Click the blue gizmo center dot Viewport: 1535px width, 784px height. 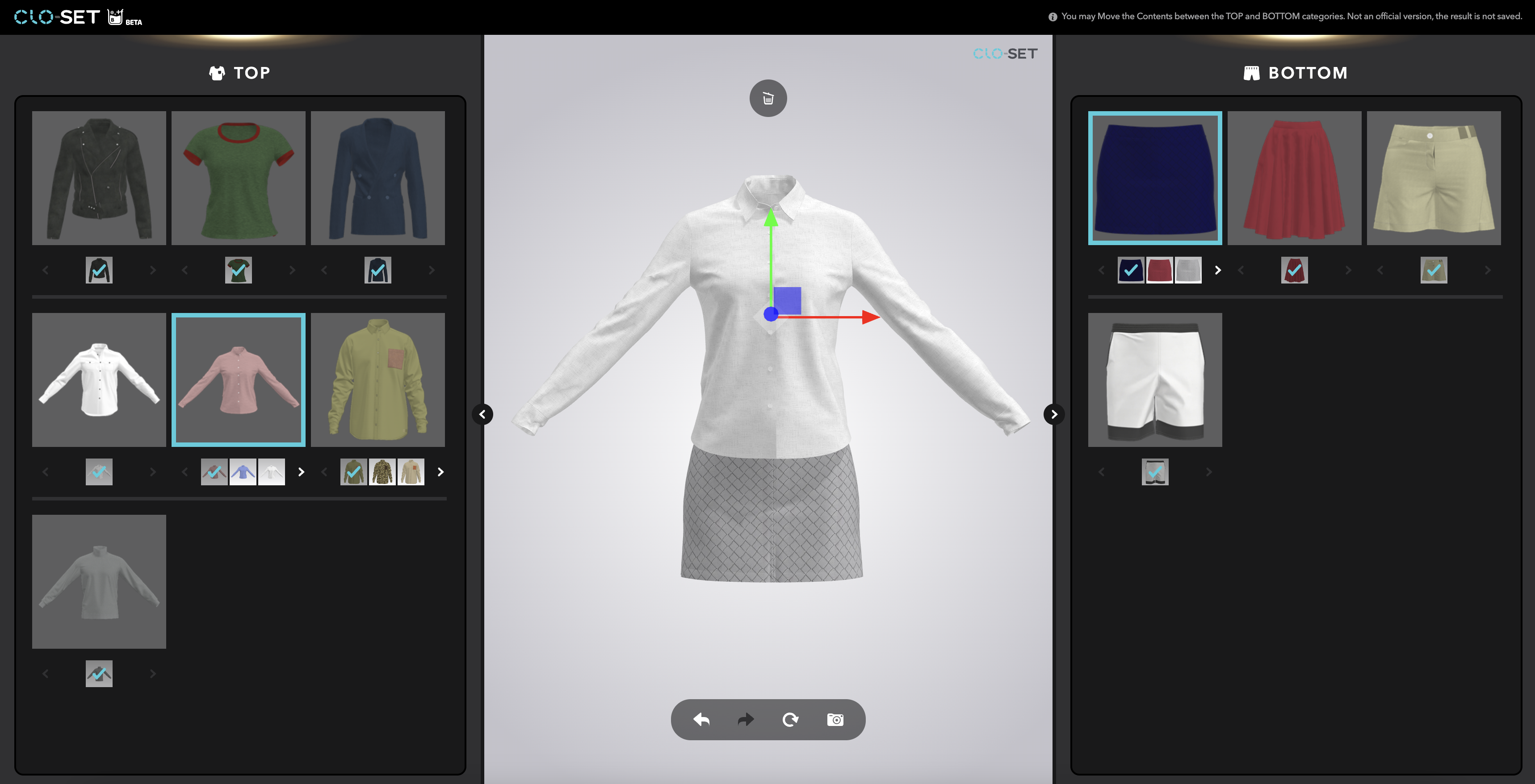[771, 314]
